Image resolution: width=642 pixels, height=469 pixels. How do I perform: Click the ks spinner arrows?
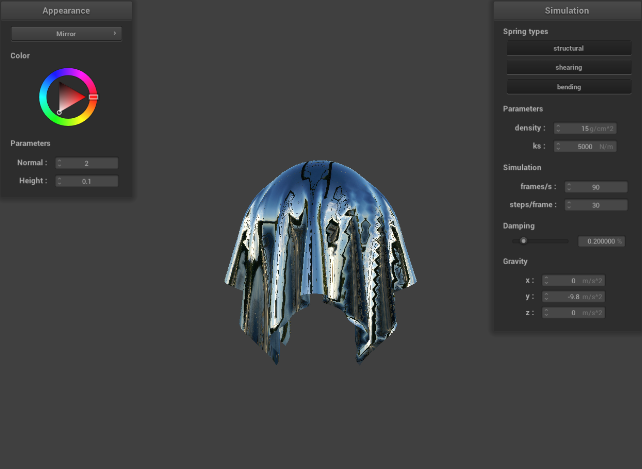557,146
